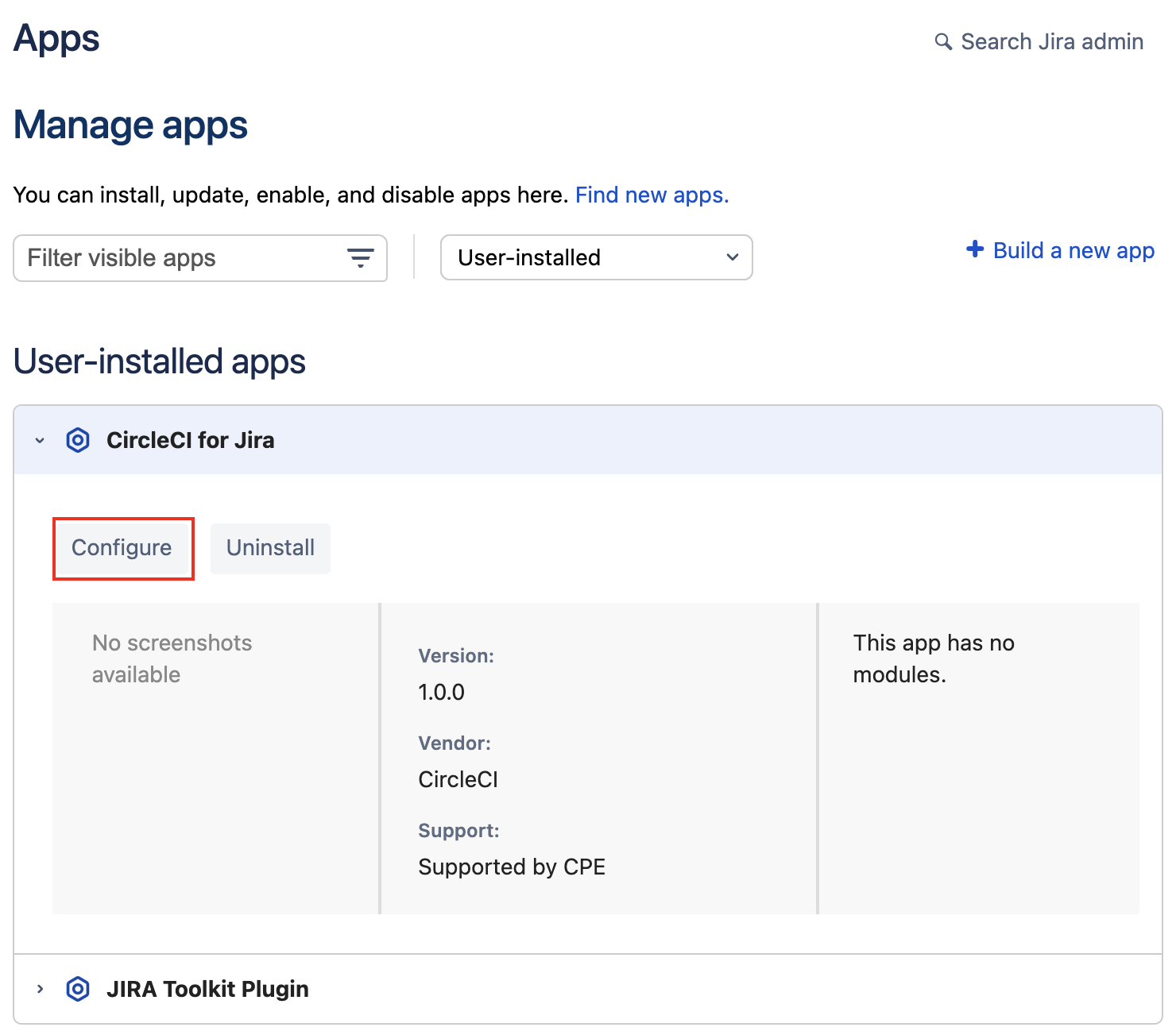The height and width of the screenshot is (1031, 1176).
Task: Click the vendor value CircleCI
Action: coord(458,779)
